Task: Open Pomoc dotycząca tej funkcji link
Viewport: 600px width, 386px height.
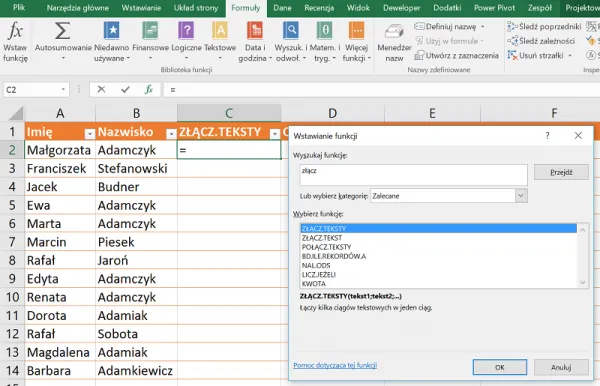Action: pos(335,365)
